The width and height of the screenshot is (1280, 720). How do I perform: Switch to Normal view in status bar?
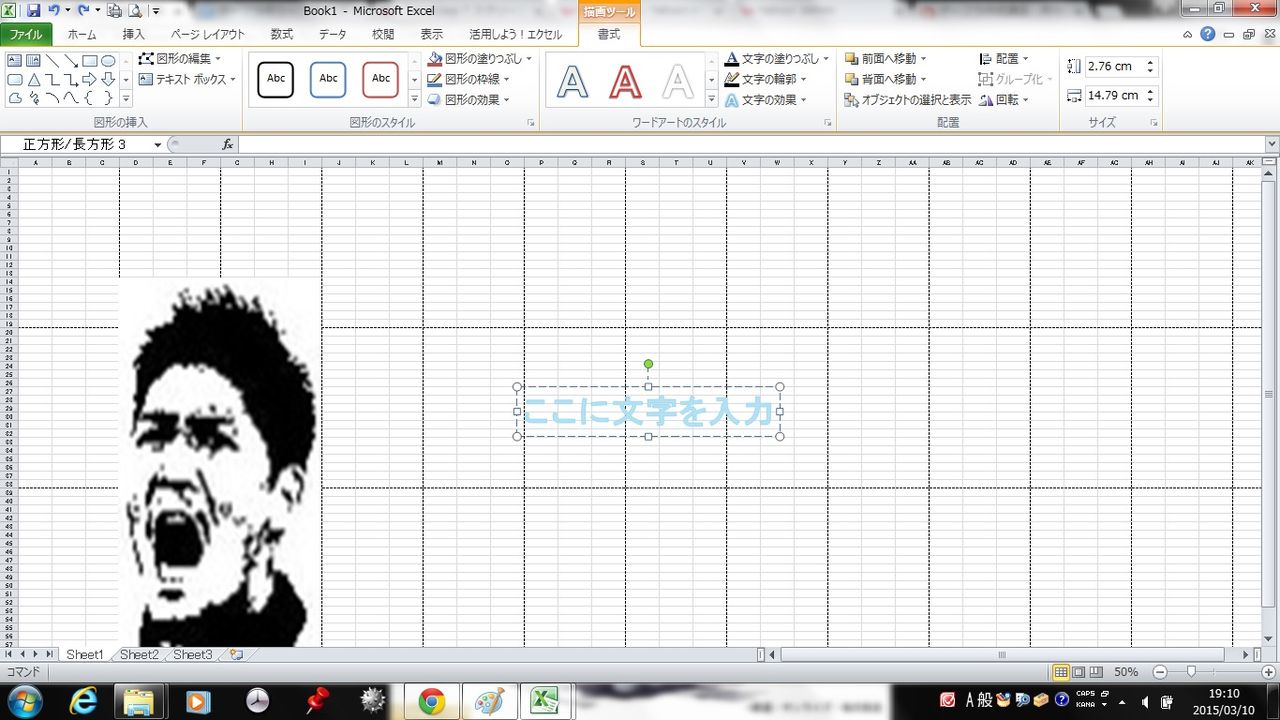[x=1061, y=672]
